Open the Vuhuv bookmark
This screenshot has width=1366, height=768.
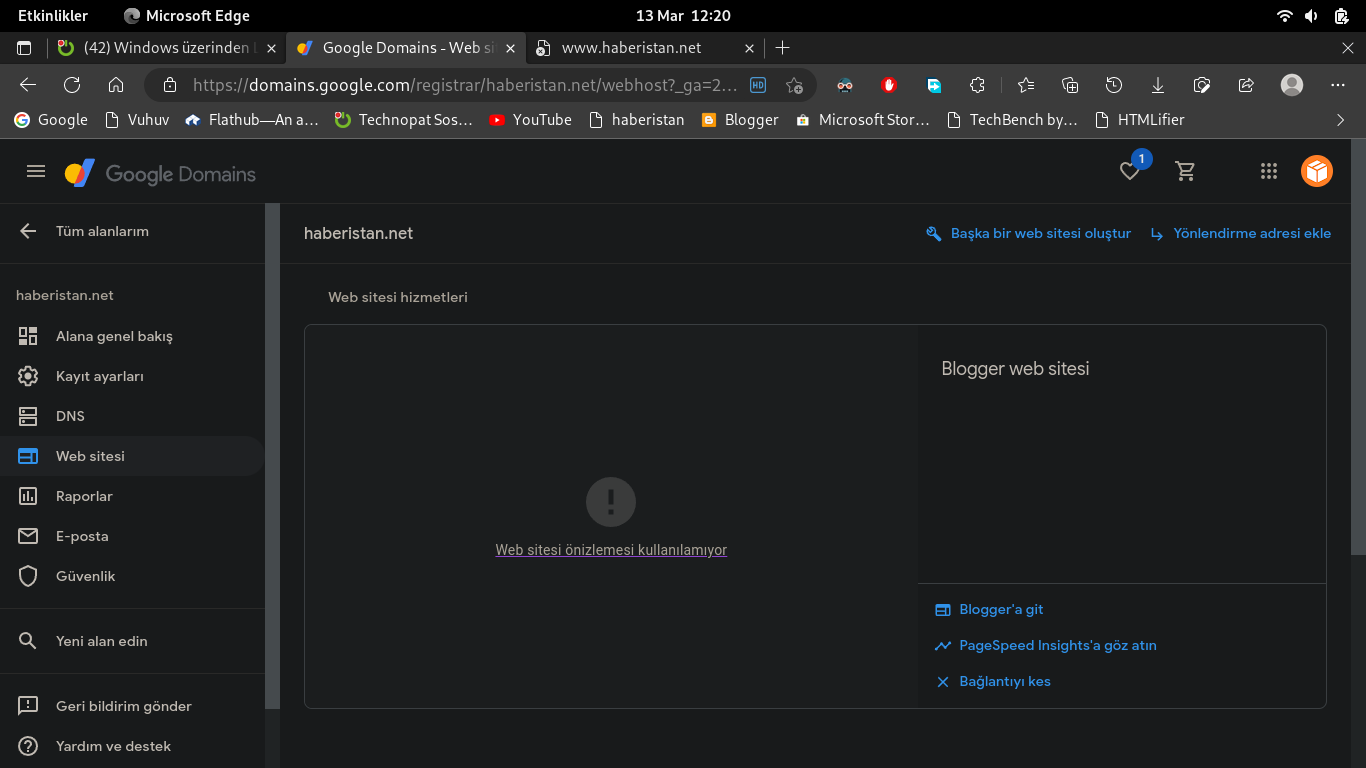pos(136,120)
